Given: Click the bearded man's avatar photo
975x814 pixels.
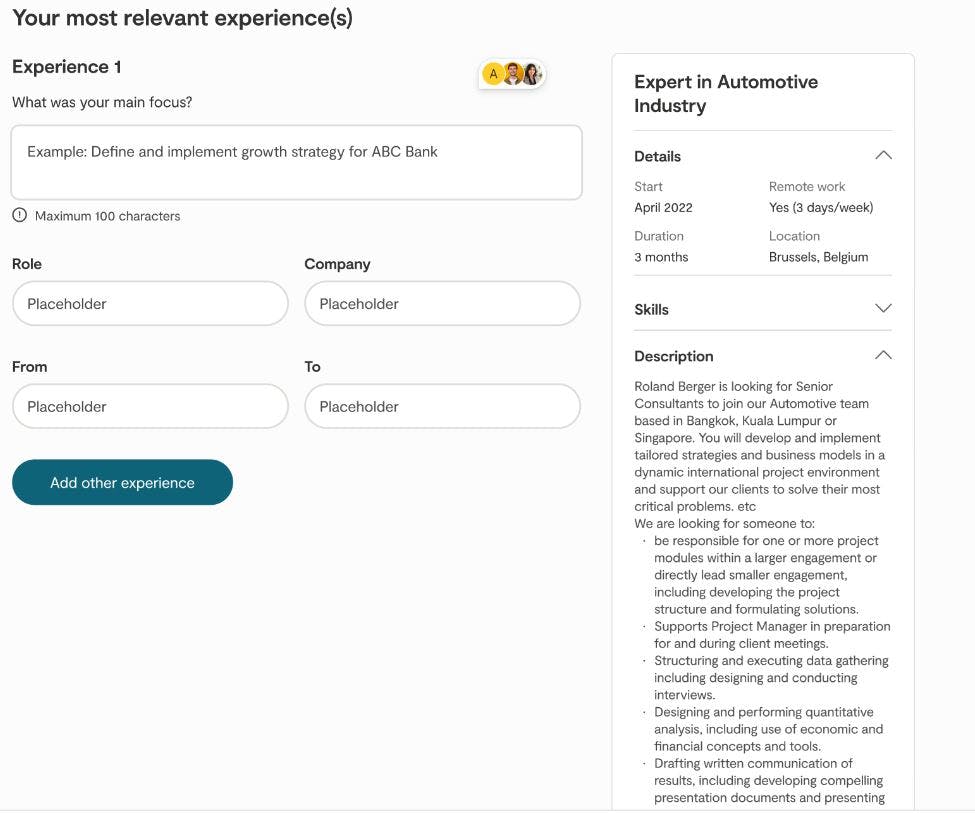Looking at the screenshot, I should tap(513, 74).
